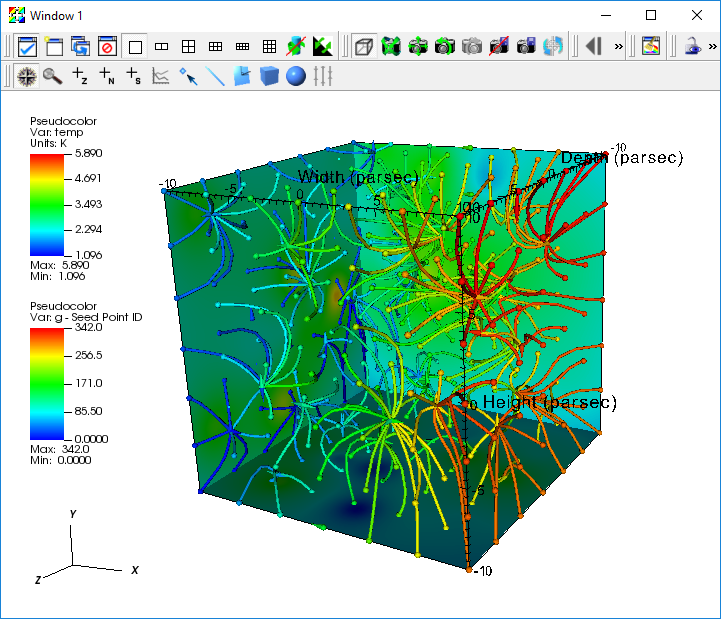This screenshot has height=619, width=721.
Task: Click the invert background colors icon
Action: pyautogui.click(x=322, y=46)
